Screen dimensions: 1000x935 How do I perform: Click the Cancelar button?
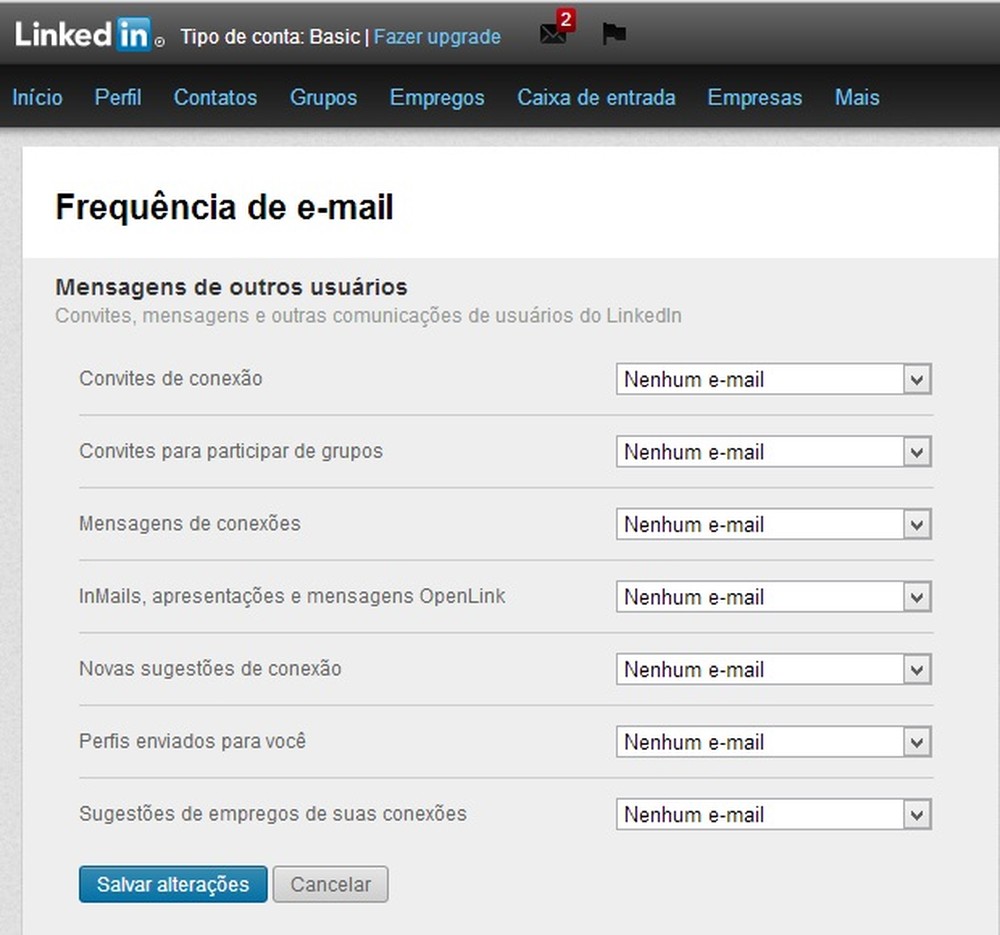click(x=330, y=884)
